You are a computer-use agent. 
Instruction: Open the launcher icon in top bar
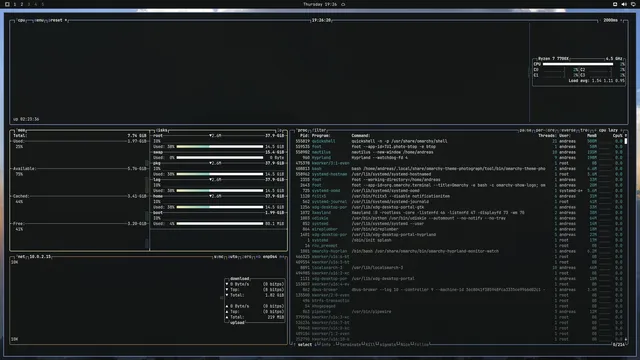click(x=7, y=4)
